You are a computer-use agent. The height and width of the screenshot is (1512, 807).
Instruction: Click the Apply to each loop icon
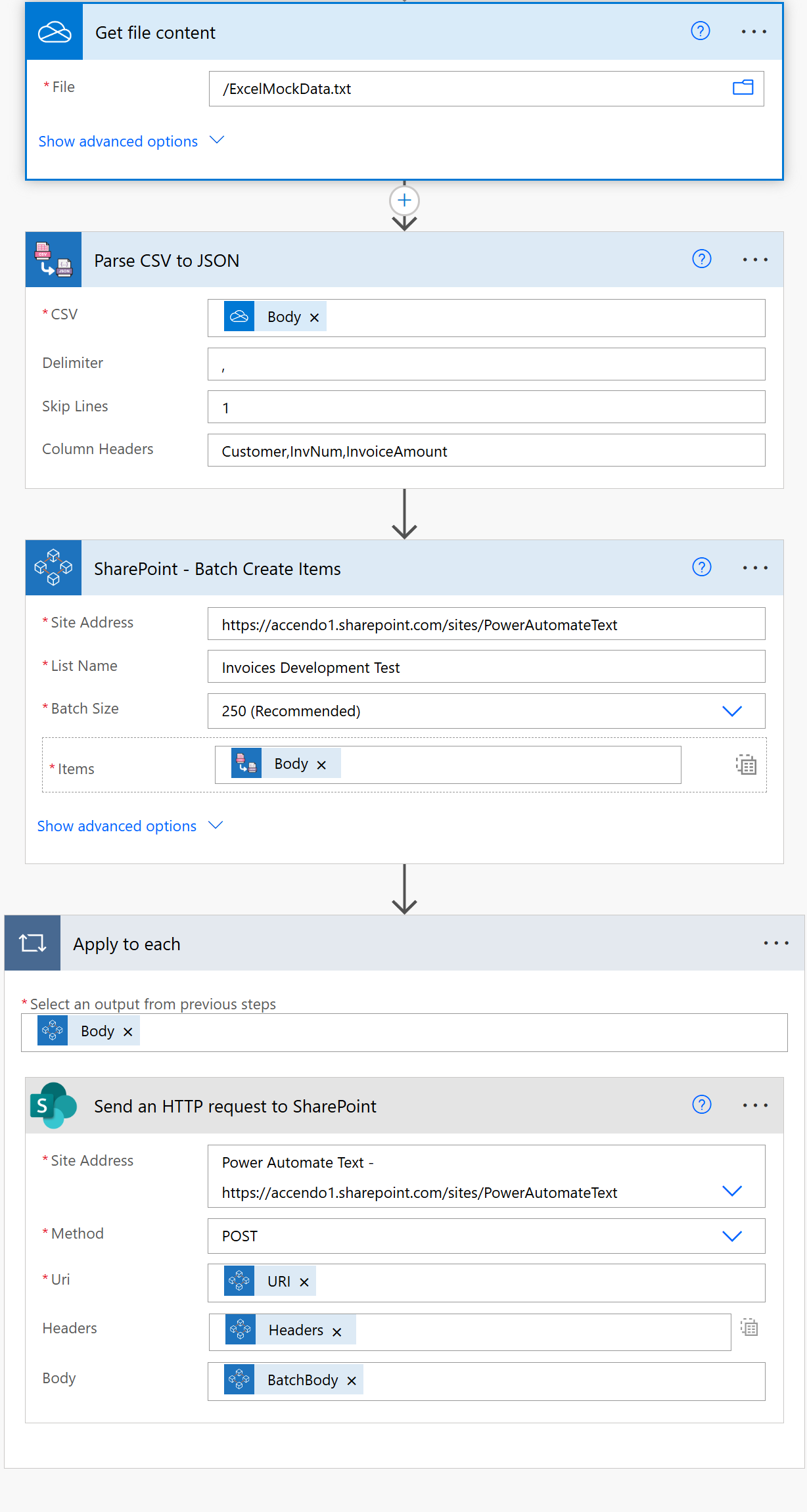point(32,943)
